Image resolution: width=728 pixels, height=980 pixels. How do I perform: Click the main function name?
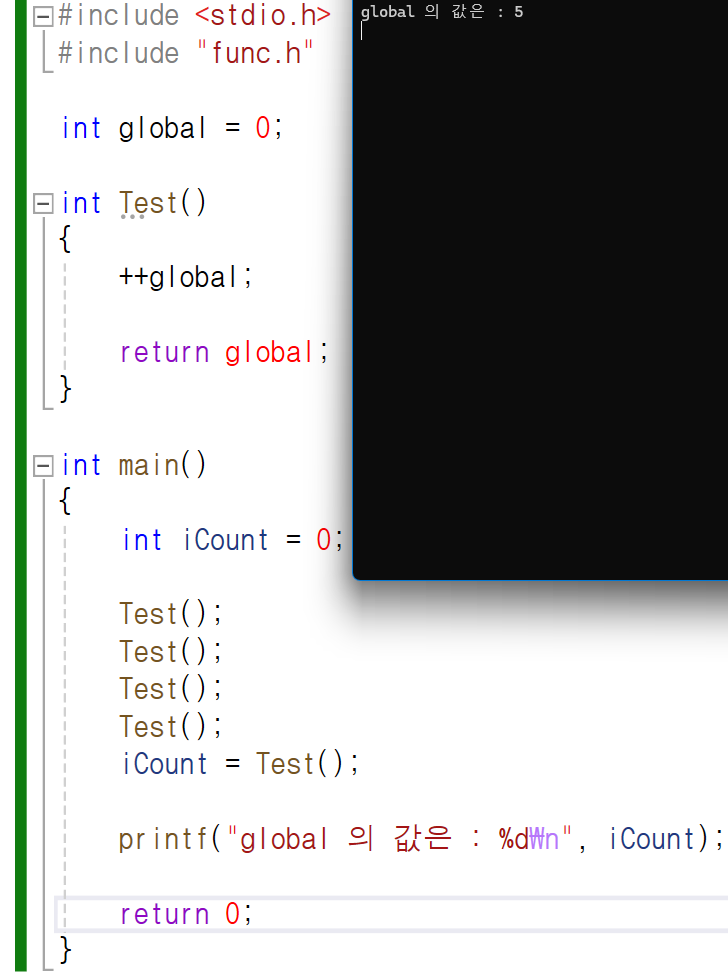coord(149,466)
